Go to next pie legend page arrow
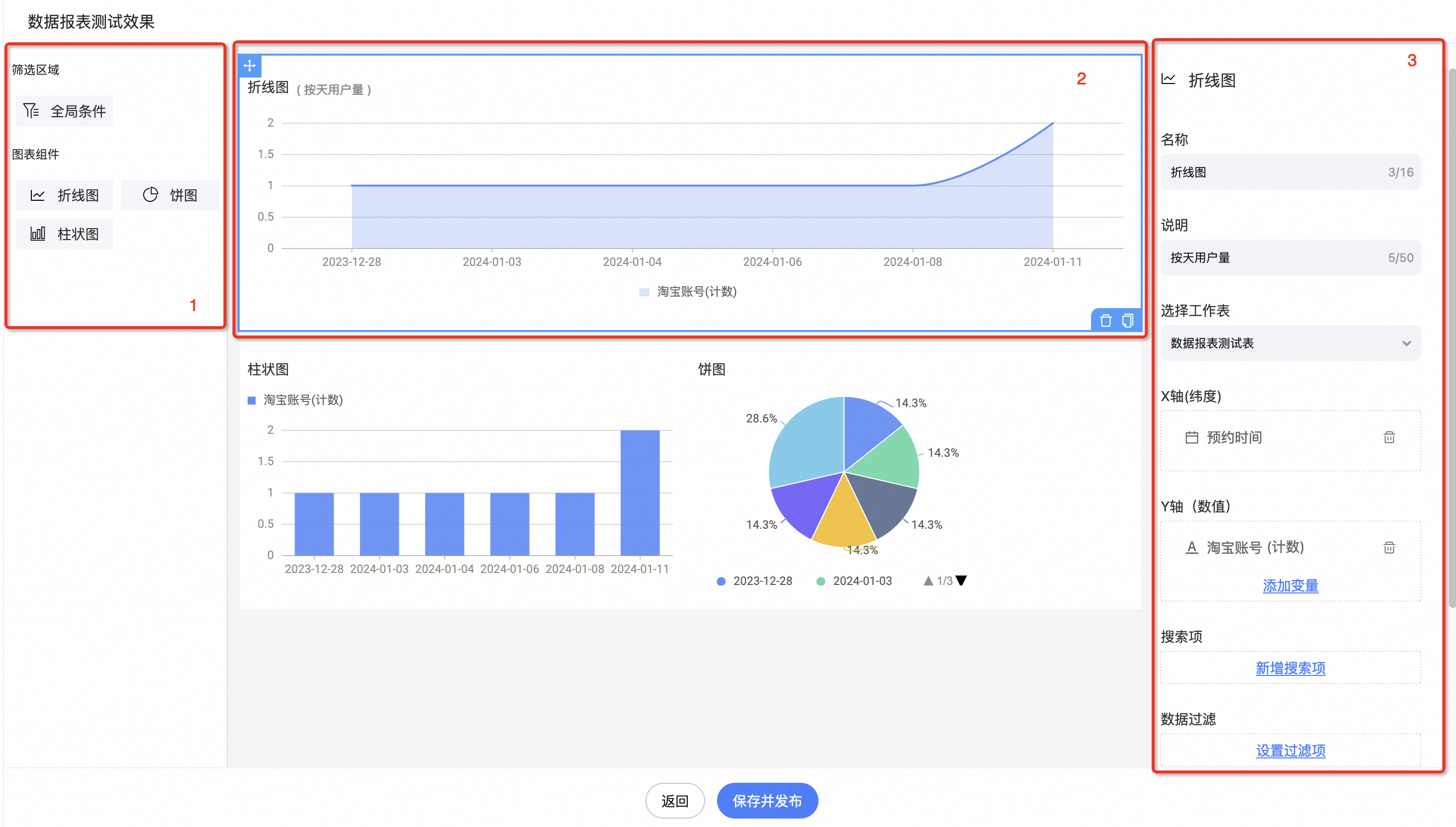Screen dimensions: 1456x827 click(961, 580)
